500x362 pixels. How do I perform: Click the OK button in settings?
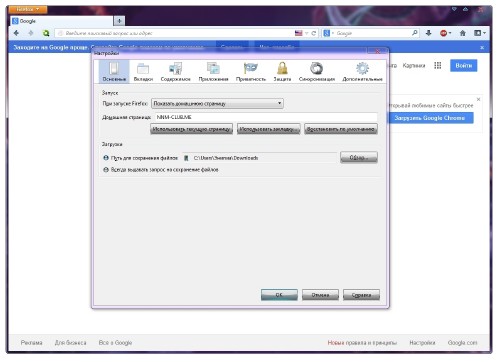click(279, 295)
